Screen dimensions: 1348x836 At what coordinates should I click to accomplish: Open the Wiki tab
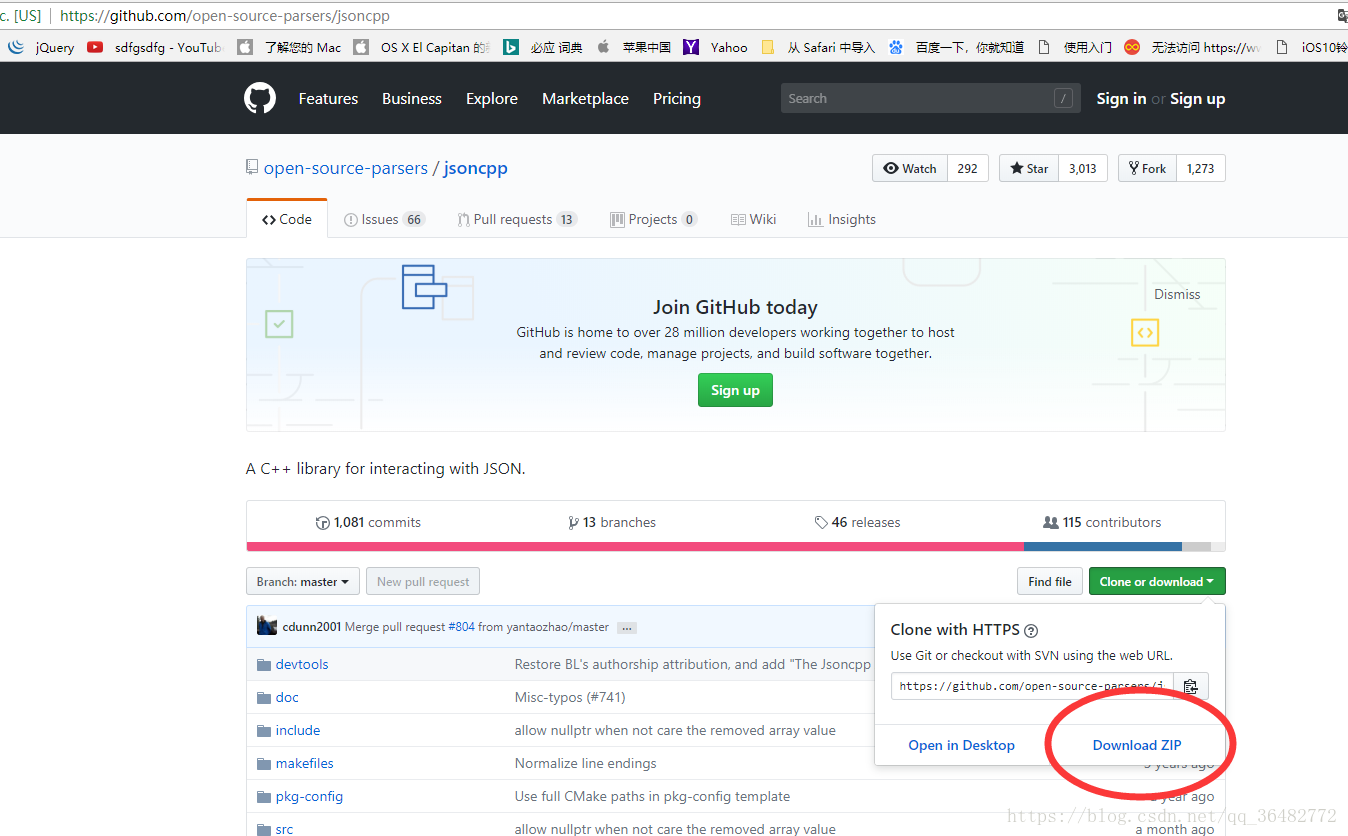753,219
